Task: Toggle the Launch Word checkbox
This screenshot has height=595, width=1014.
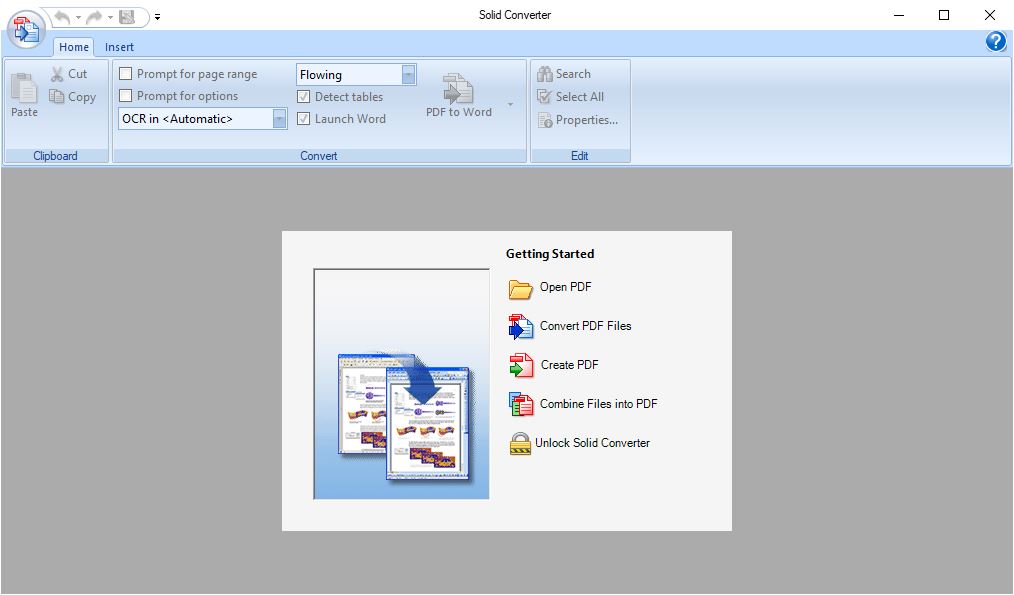Action: click(x=303, y=119)
